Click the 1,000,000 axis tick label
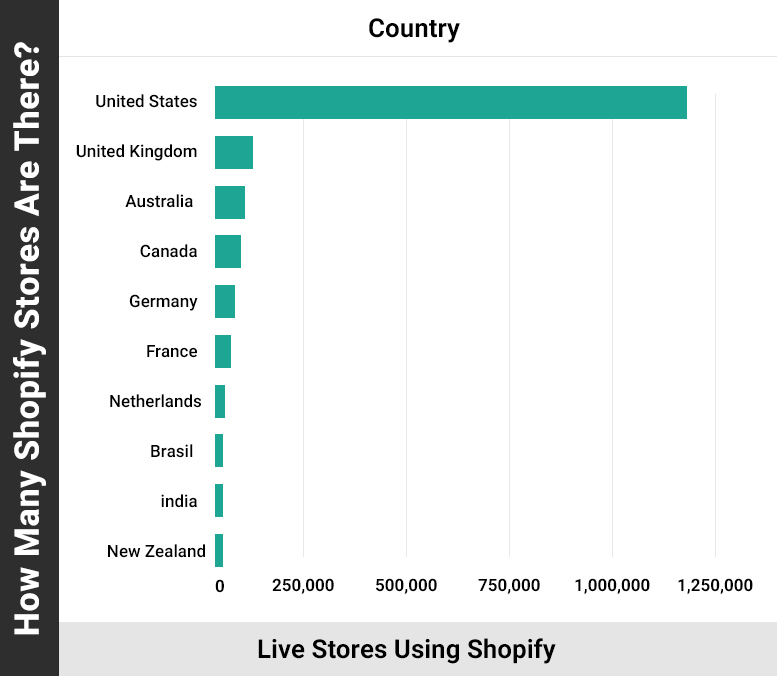777x676 pixels. (x=613, y=586)
